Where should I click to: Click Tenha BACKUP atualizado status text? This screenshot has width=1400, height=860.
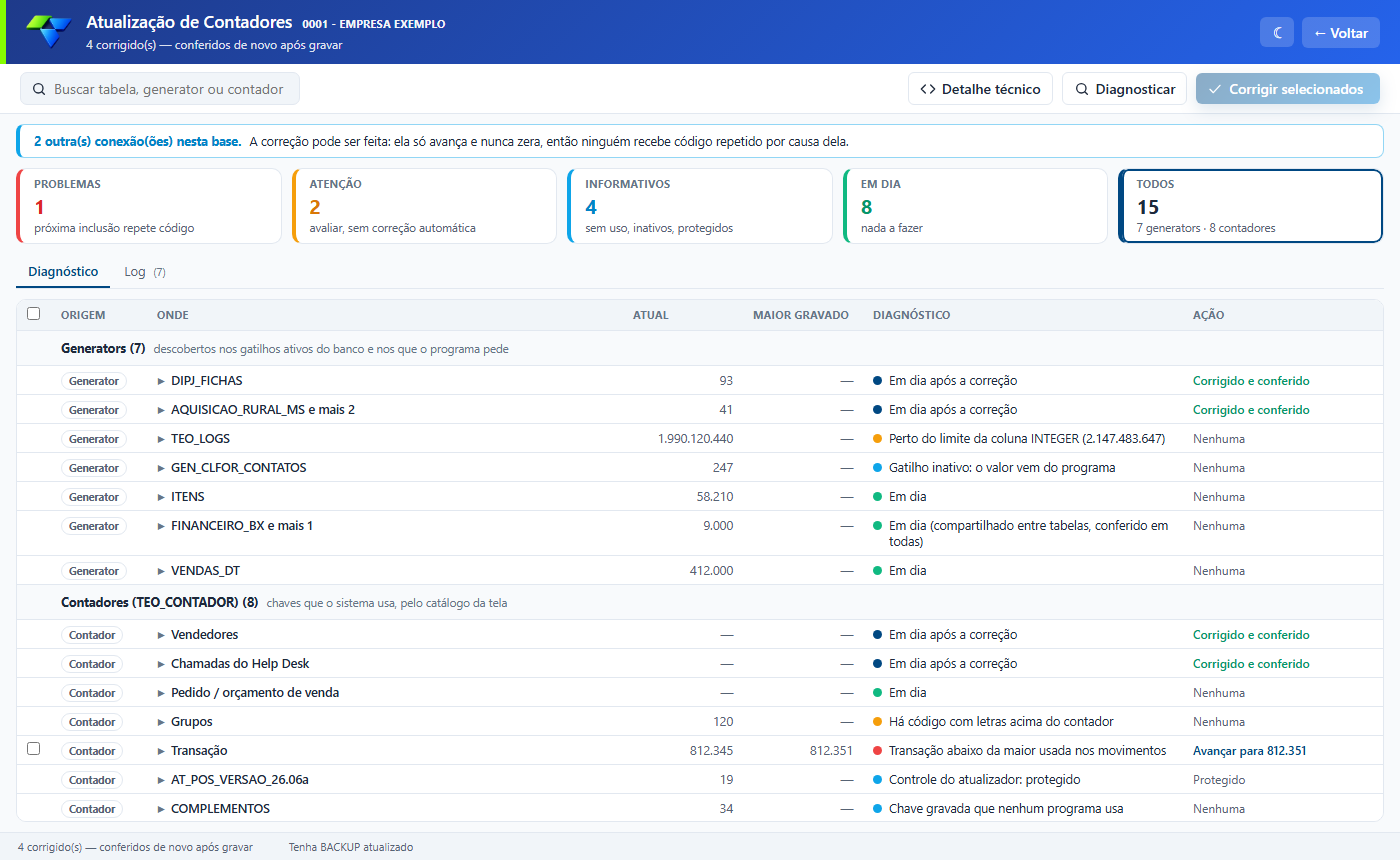351,847
